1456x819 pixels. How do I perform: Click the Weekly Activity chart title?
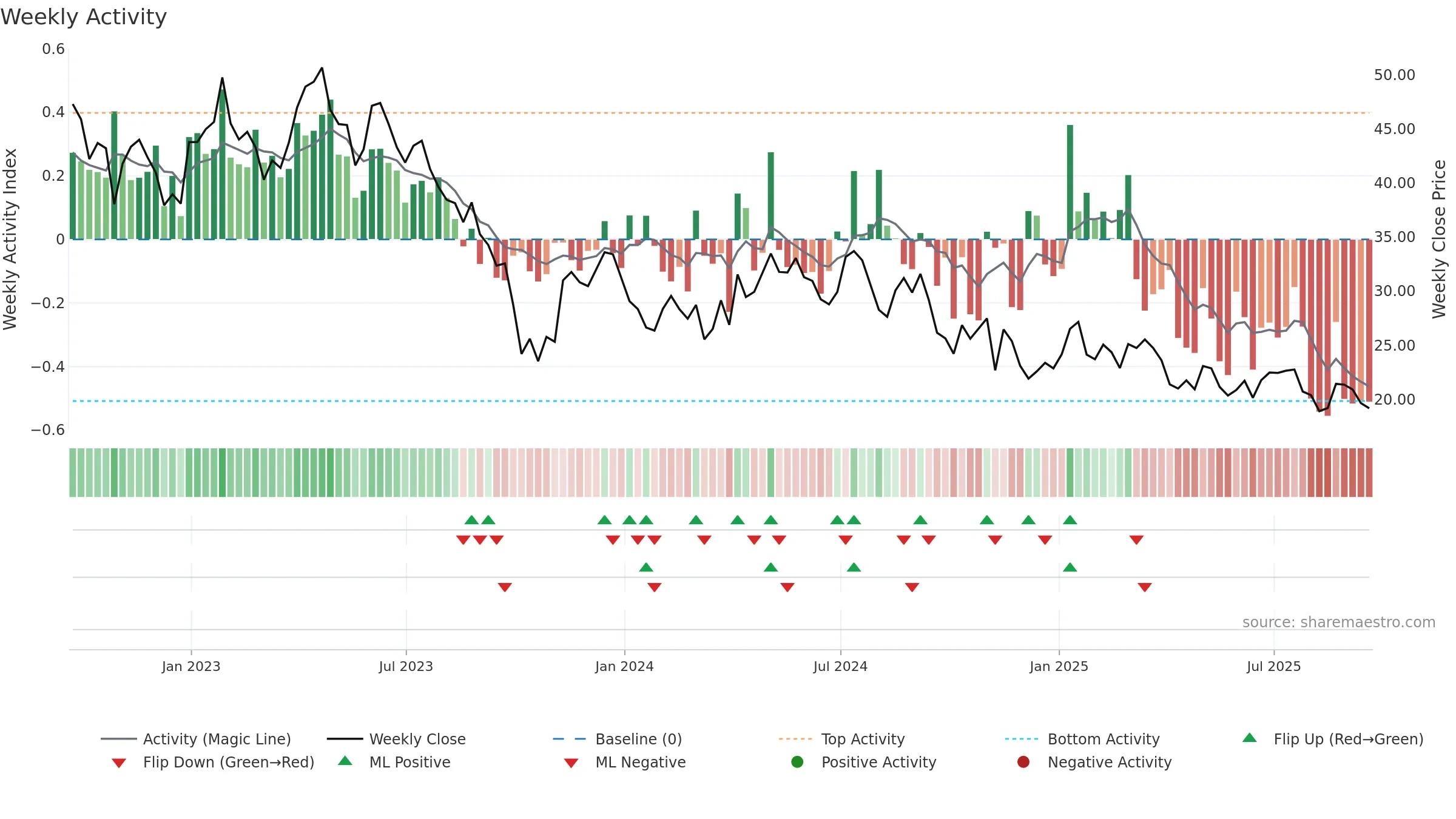pyautogui.click(x=84, y=17)
